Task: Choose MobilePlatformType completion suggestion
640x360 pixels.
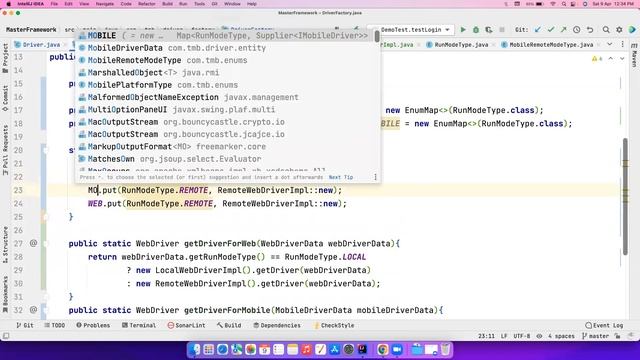Action: (x=224, y=85)
